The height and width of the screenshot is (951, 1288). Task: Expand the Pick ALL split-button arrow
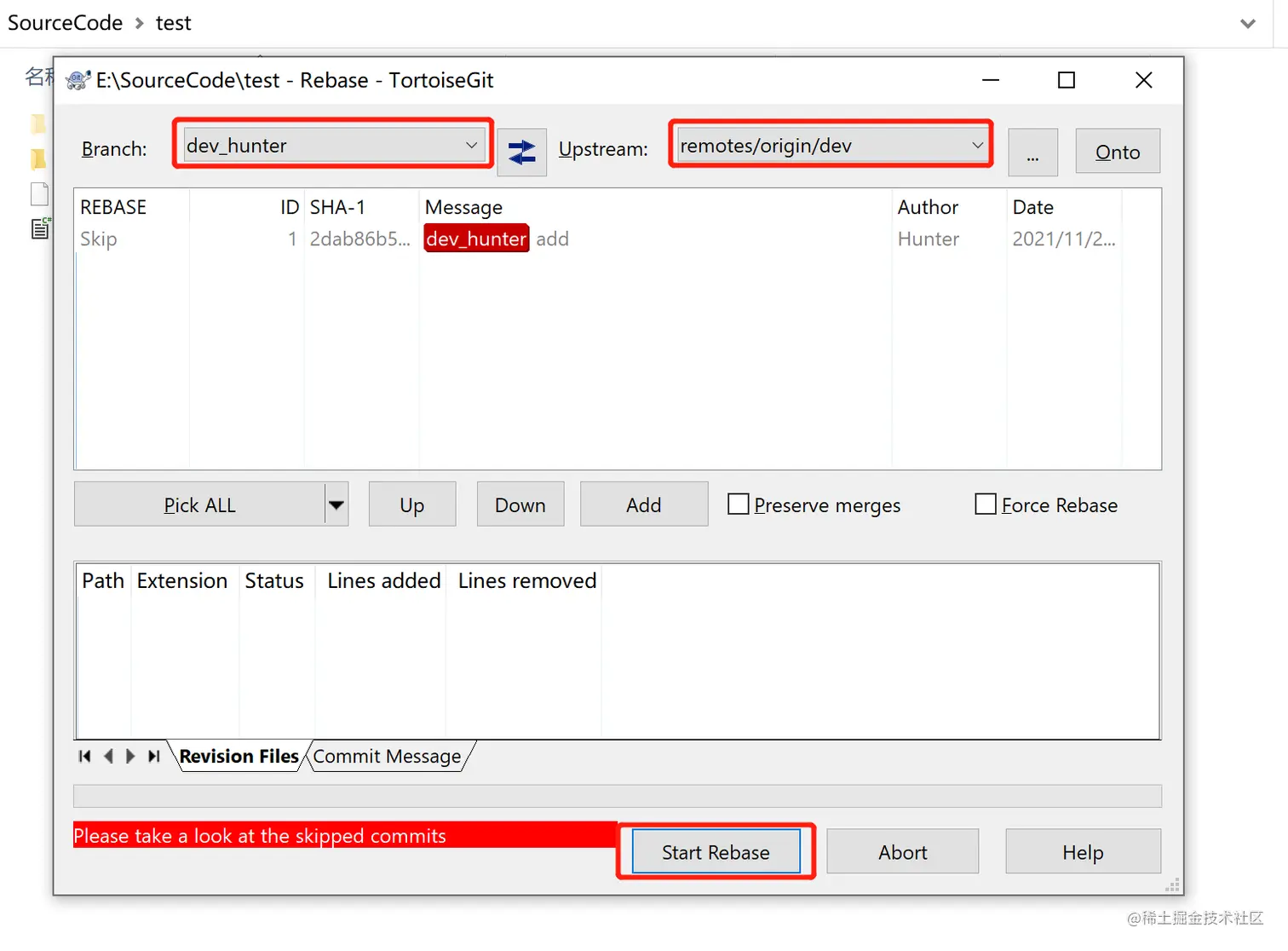click(x=336, y=504)
